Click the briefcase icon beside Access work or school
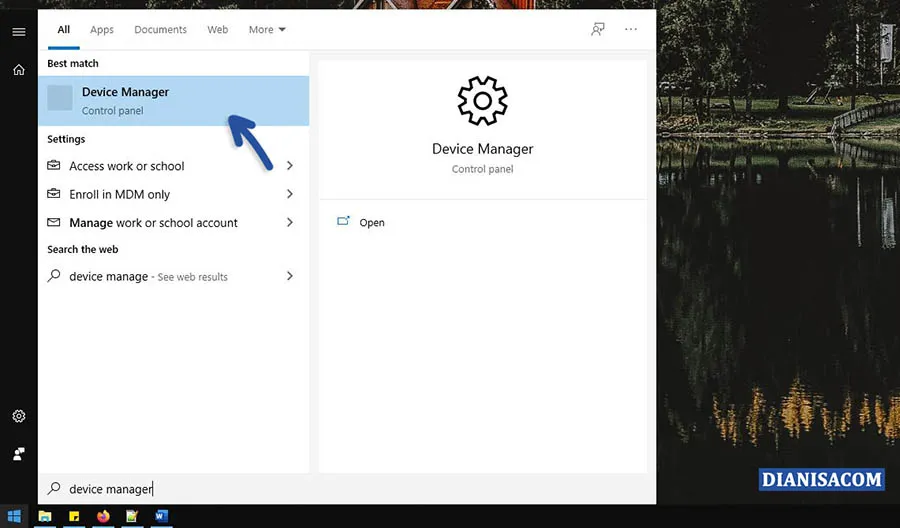This screenshot has height=528, width=900. [x=53, y=165]
